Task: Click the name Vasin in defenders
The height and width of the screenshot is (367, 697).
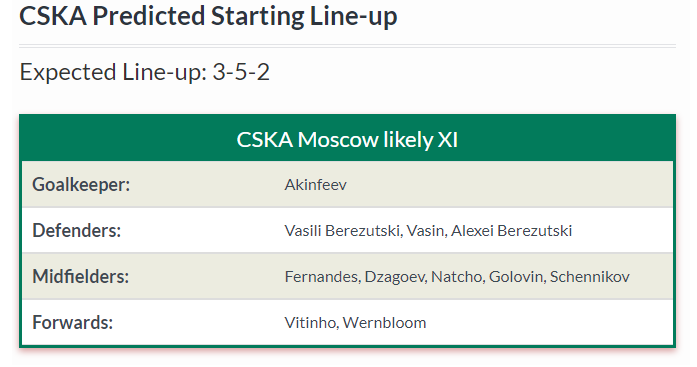Action: pos(425,231)
